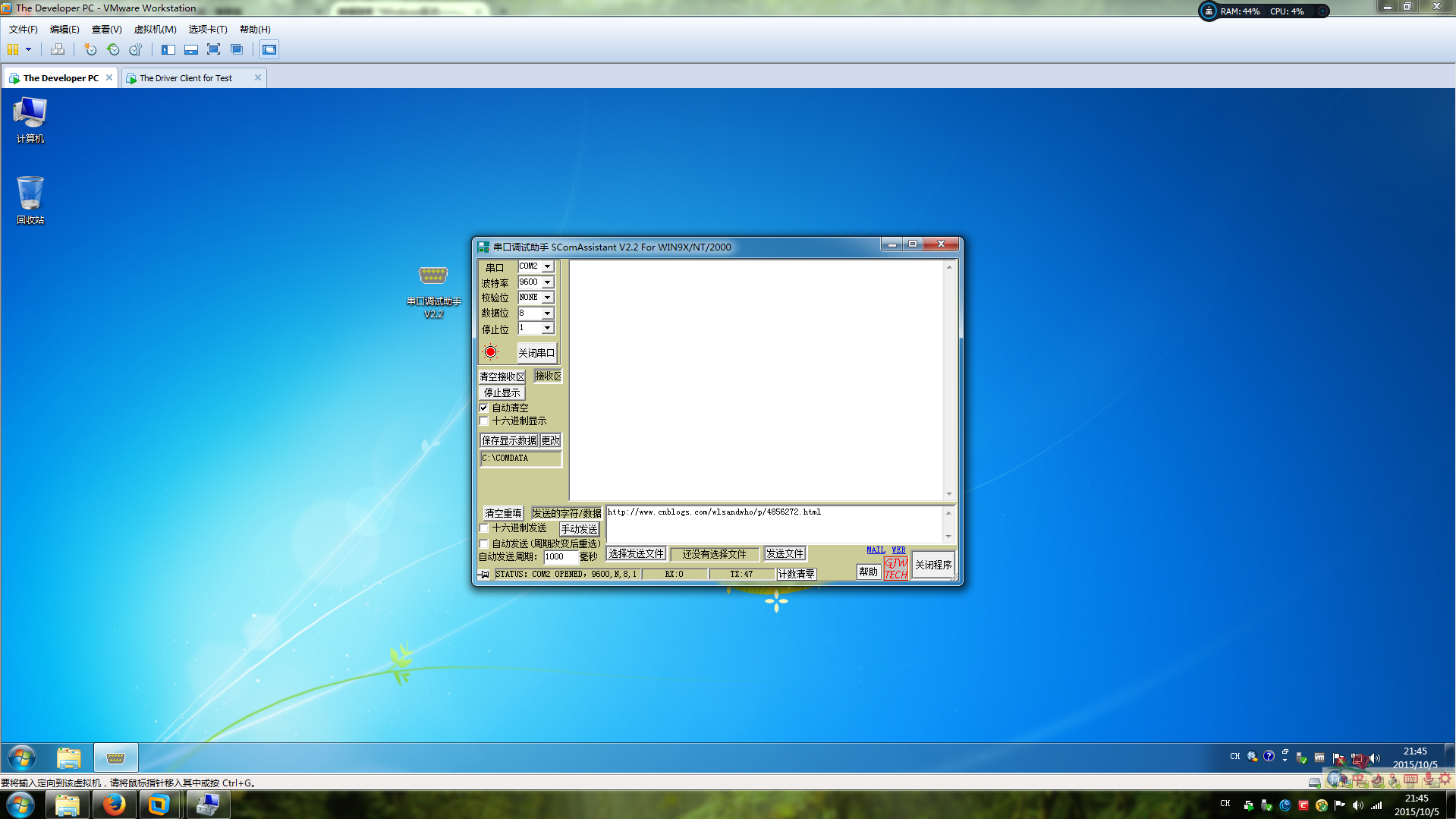Click inside the large receive text area
1456x819 pixels.
pos(756,380)
